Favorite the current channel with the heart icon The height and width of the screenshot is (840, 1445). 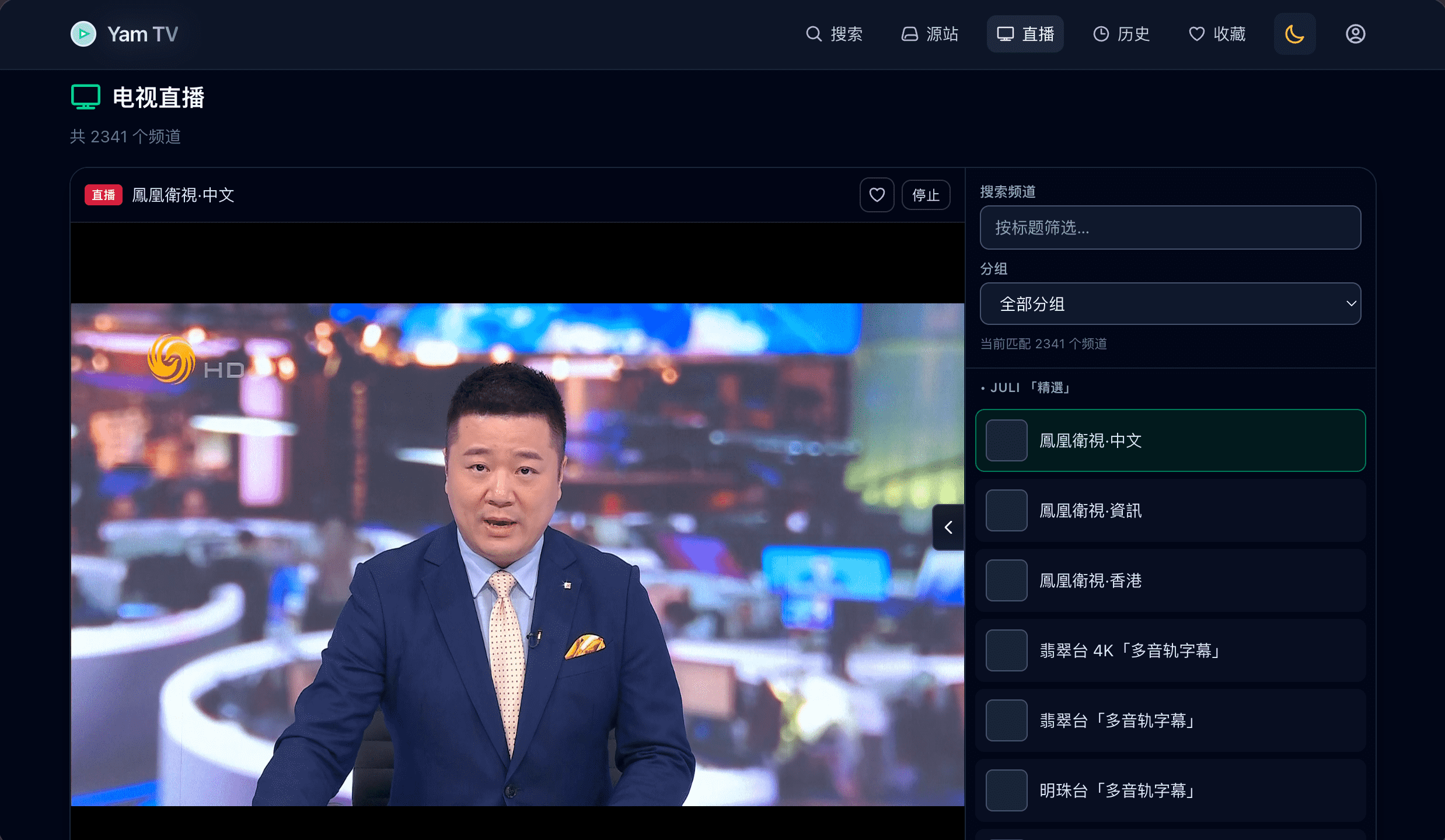click(x=877, y=195)
